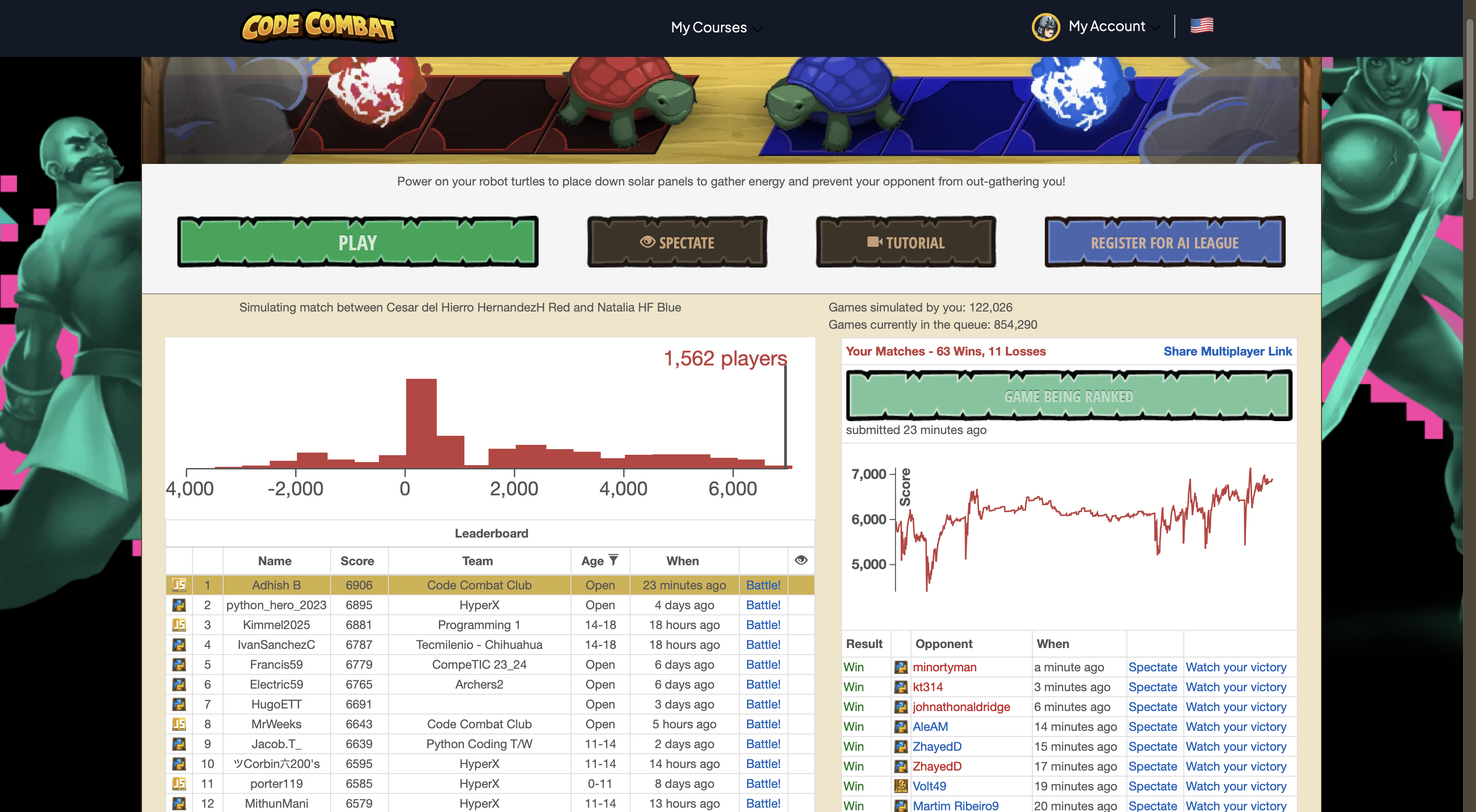Toggle the eye icon in leaderboard header
The width and height of the screenshot is (1476, 812).
pyautogui.click(x=801, y=560)
